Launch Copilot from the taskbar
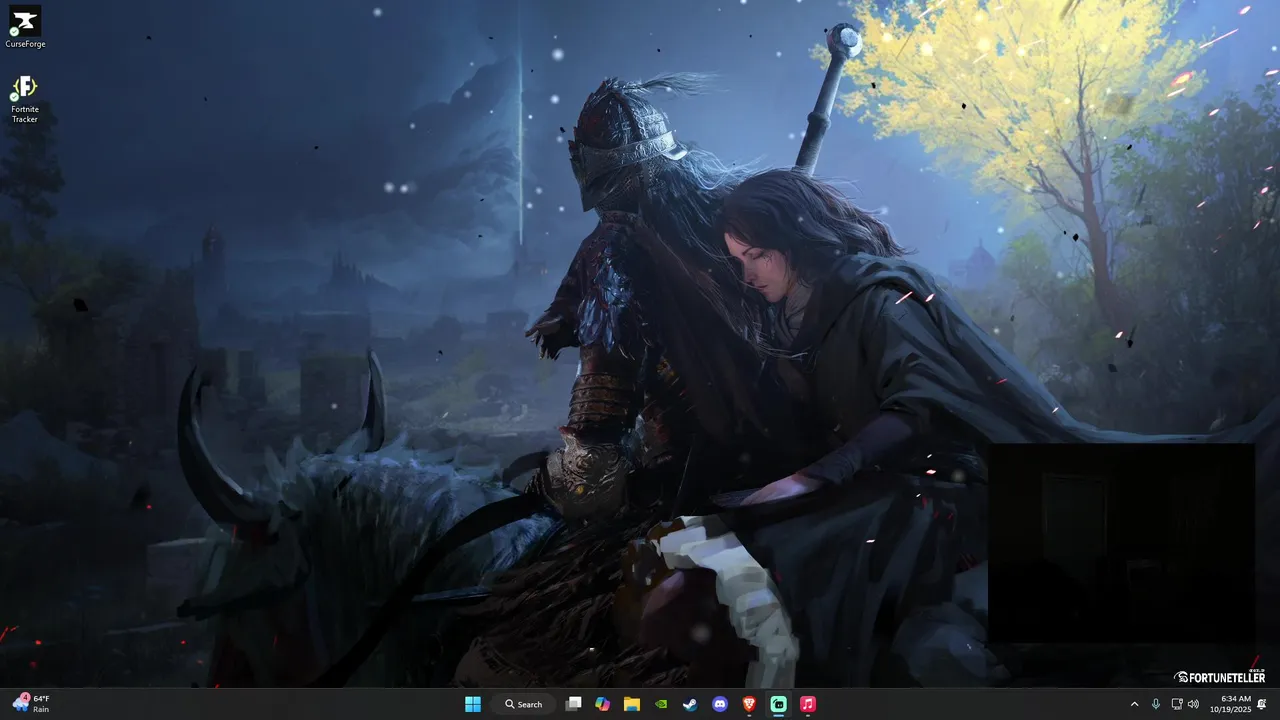The image size is (1280, 720). (602, 704)
